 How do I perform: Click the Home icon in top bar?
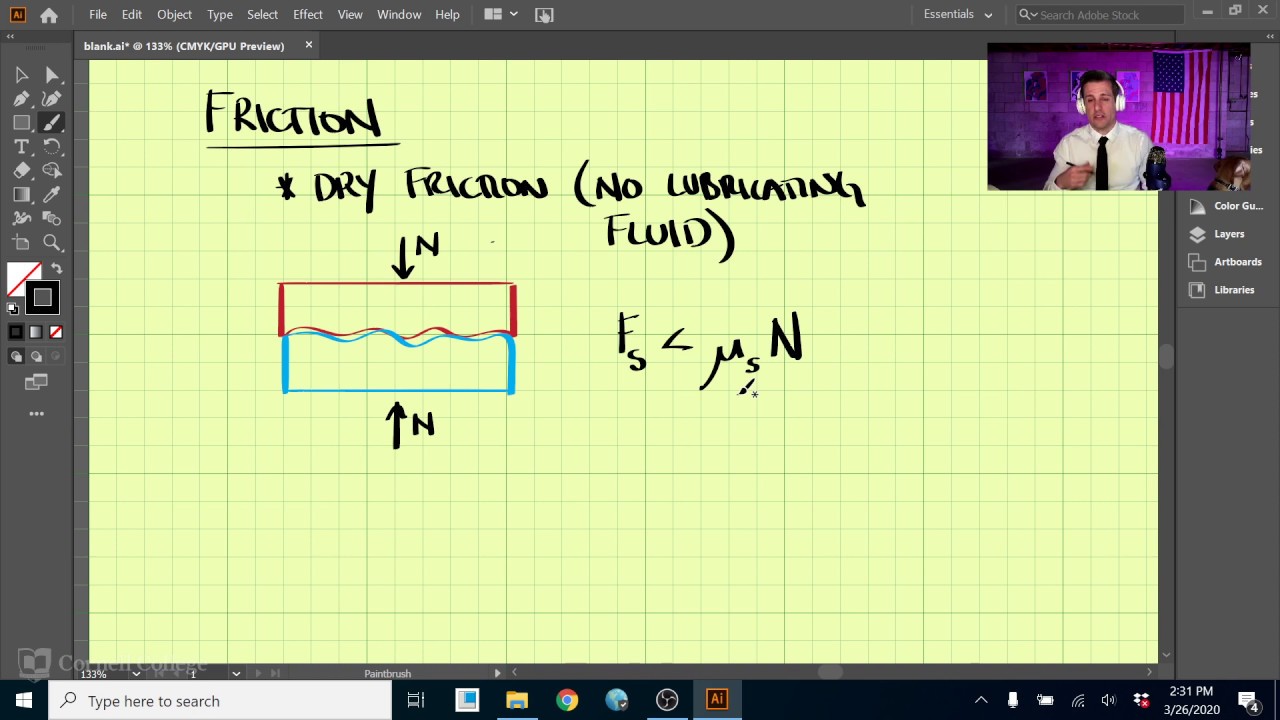pyautogui.click(x=48, y=15)
